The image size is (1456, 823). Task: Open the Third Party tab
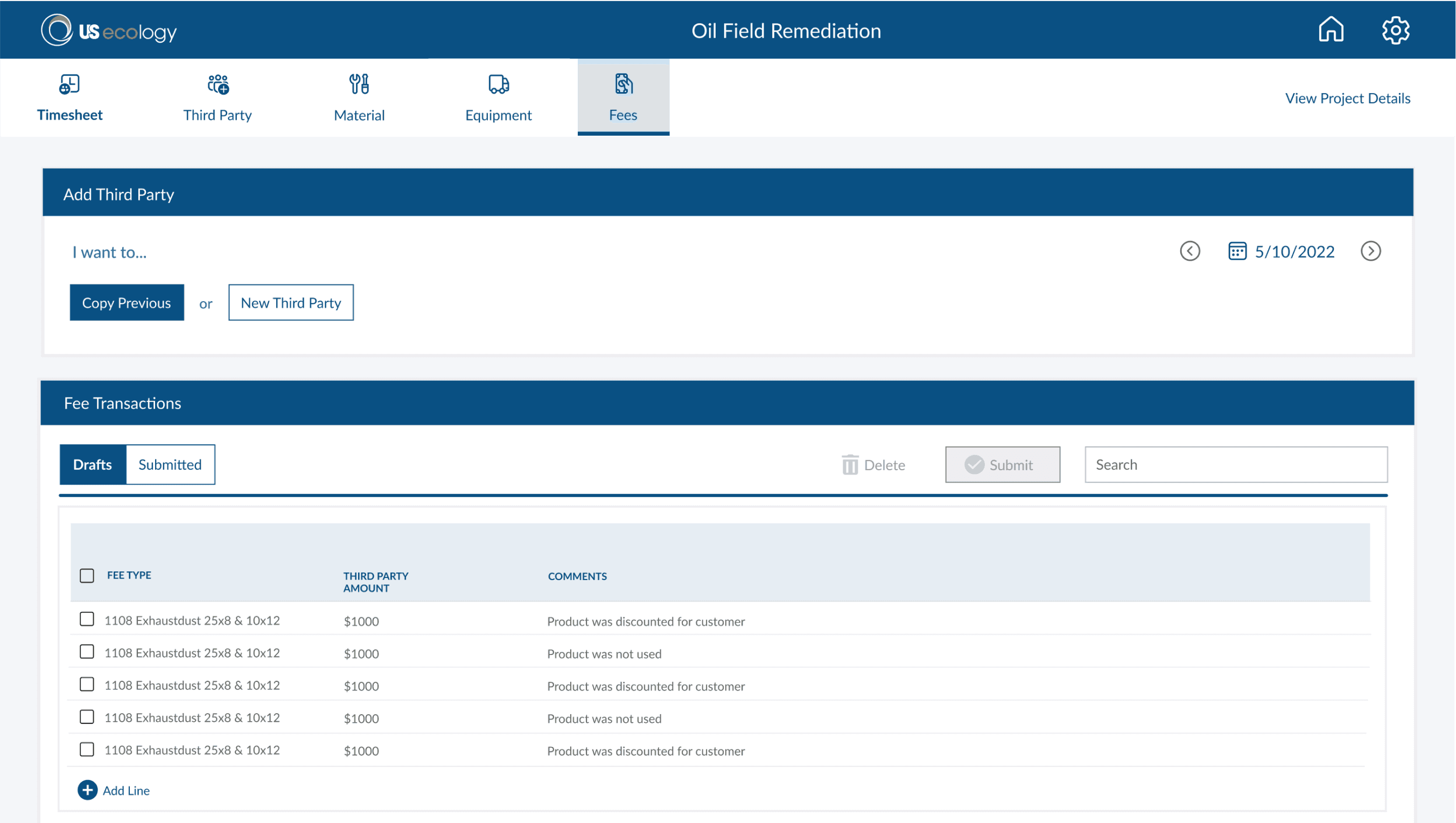[x=217, y=98]
